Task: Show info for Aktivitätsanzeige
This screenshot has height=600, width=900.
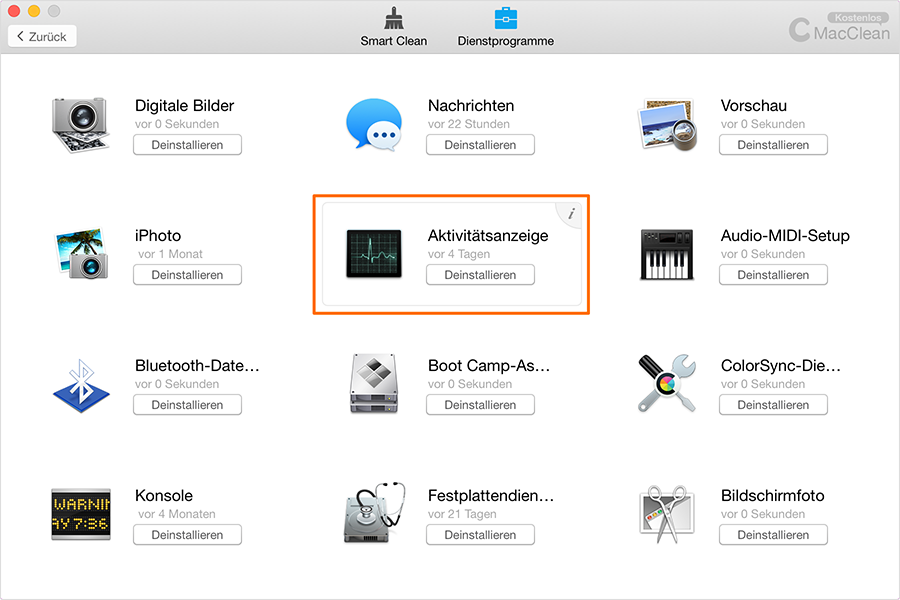Action: (571, 214)
